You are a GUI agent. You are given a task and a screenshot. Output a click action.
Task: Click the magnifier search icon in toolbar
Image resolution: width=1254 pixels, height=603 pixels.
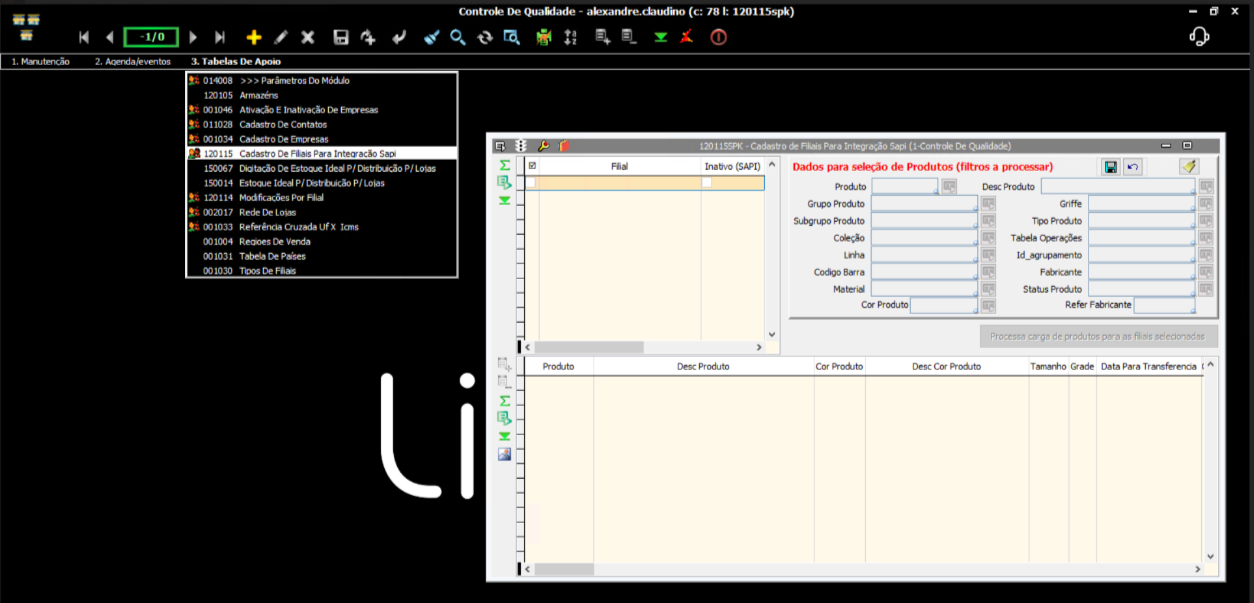point(457,37)
